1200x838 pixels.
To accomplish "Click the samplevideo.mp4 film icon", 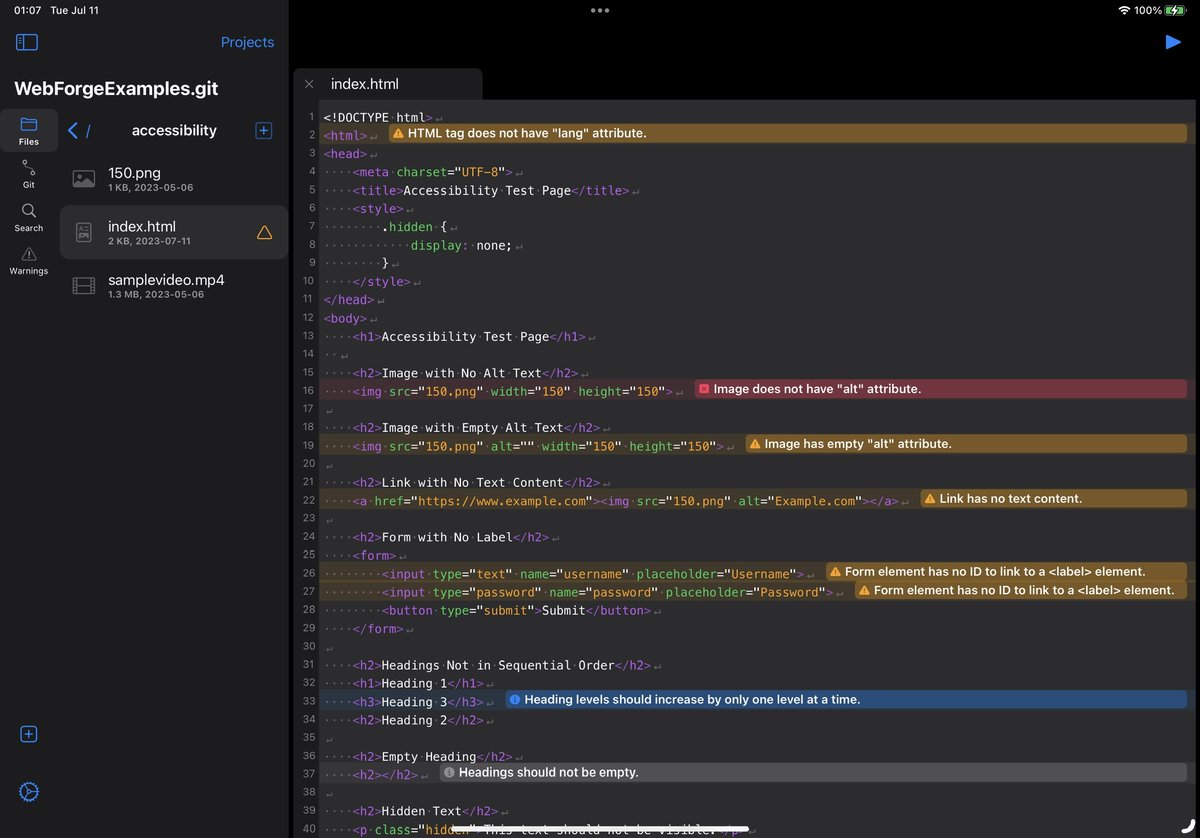I will click(x=84, y=286).
